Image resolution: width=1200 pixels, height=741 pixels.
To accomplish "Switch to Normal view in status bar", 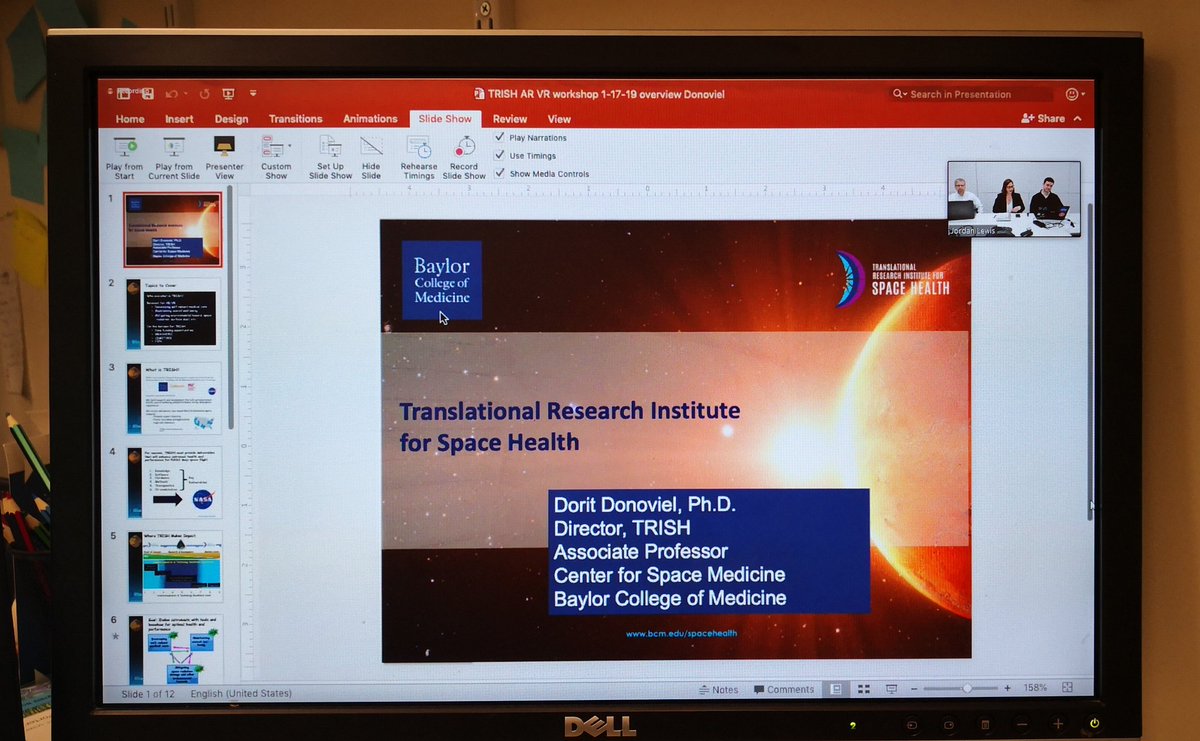I will coord(836,689).
